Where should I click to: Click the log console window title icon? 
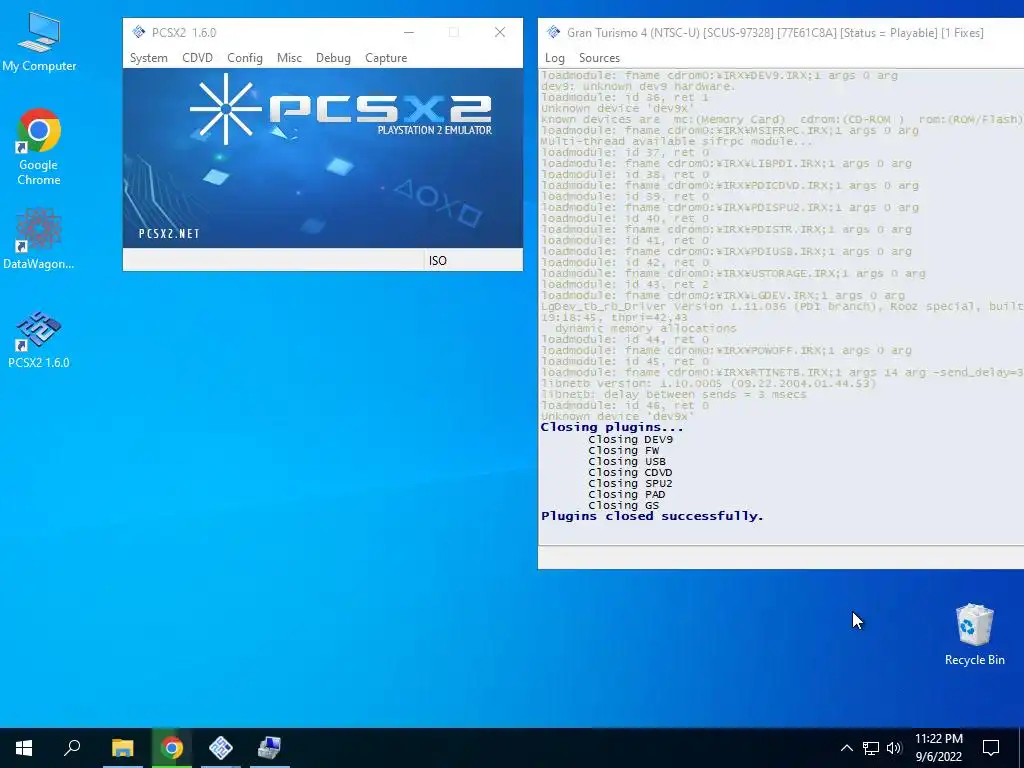click(x=554, y=32)
